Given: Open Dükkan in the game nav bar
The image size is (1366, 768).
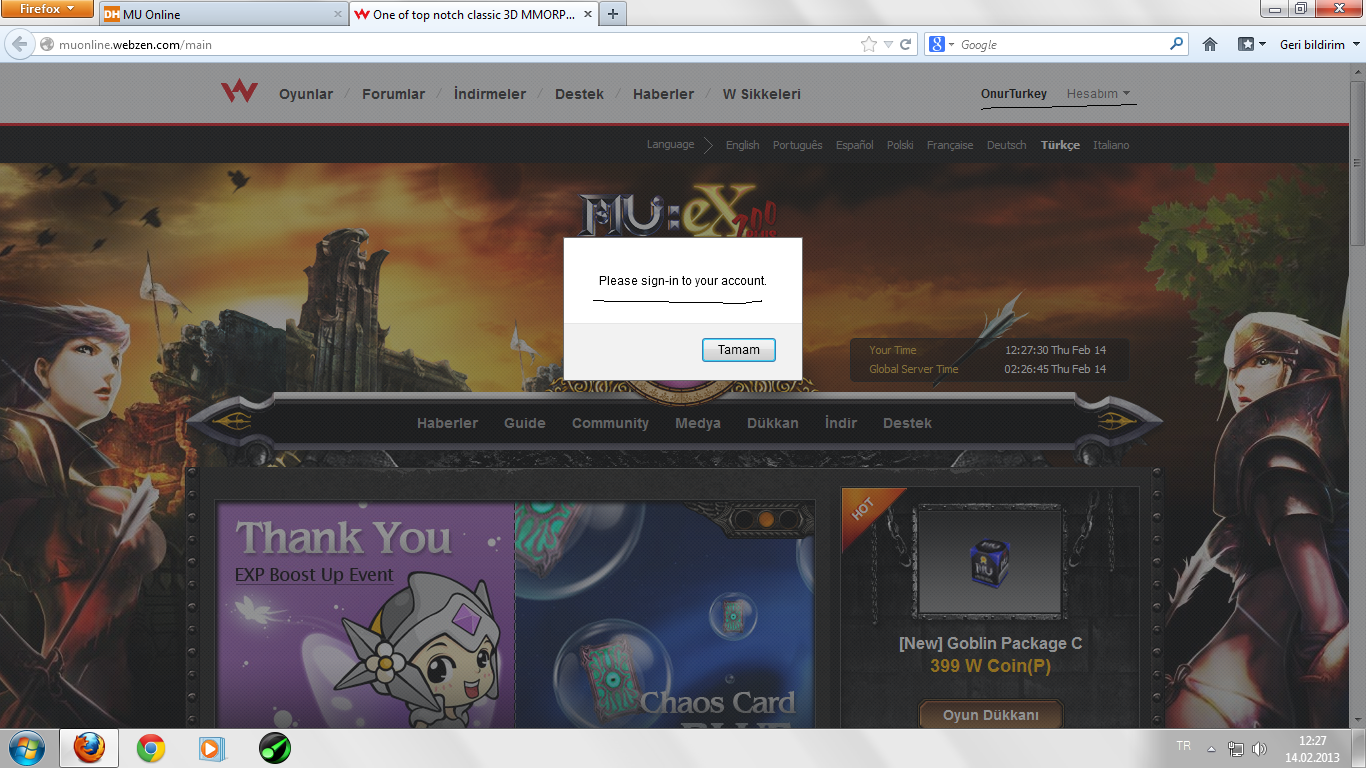Looking at the screenshot, I should coord(773,423).
